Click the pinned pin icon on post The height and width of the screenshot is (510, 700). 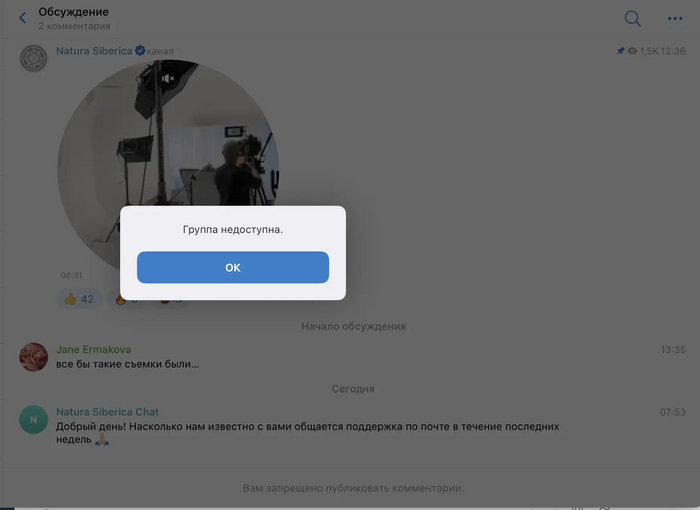tap(620, 51)
